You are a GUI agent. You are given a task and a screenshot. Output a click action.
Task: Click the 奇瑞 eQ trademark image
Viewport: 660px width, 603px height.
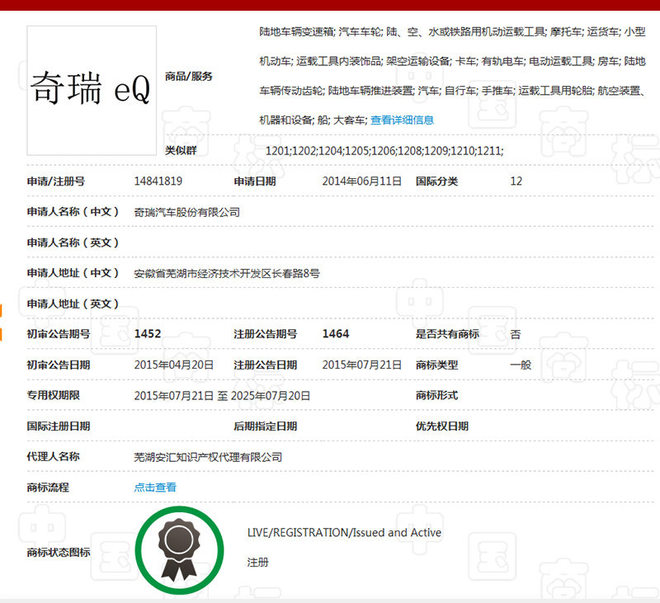tap(92, 90)
